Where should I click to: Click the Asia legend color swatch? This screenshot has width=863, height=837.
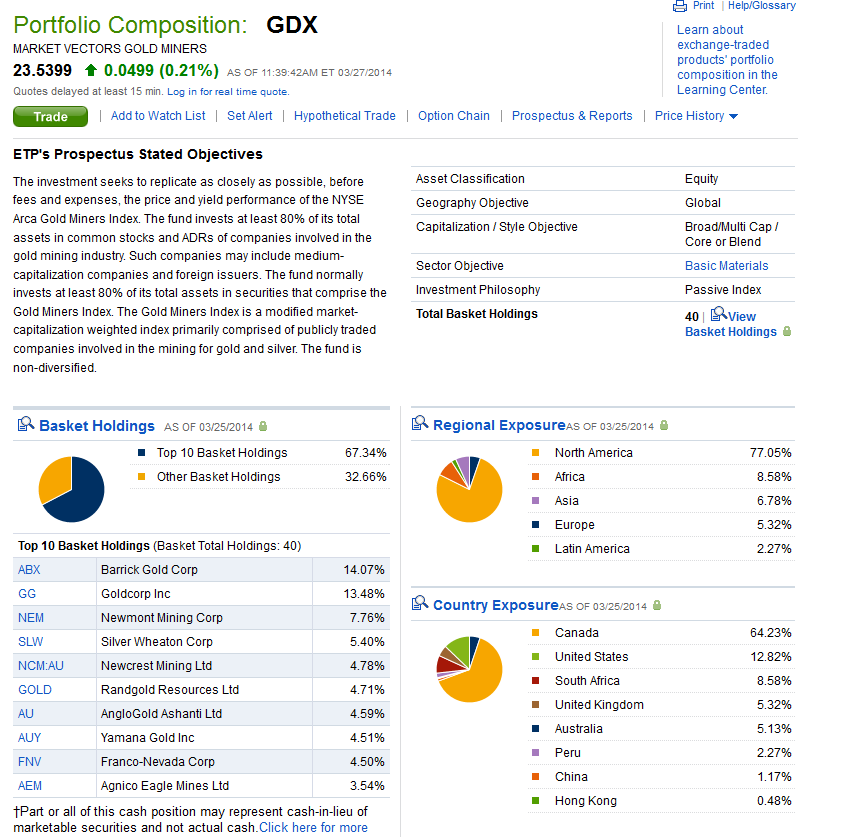point(536,500)
